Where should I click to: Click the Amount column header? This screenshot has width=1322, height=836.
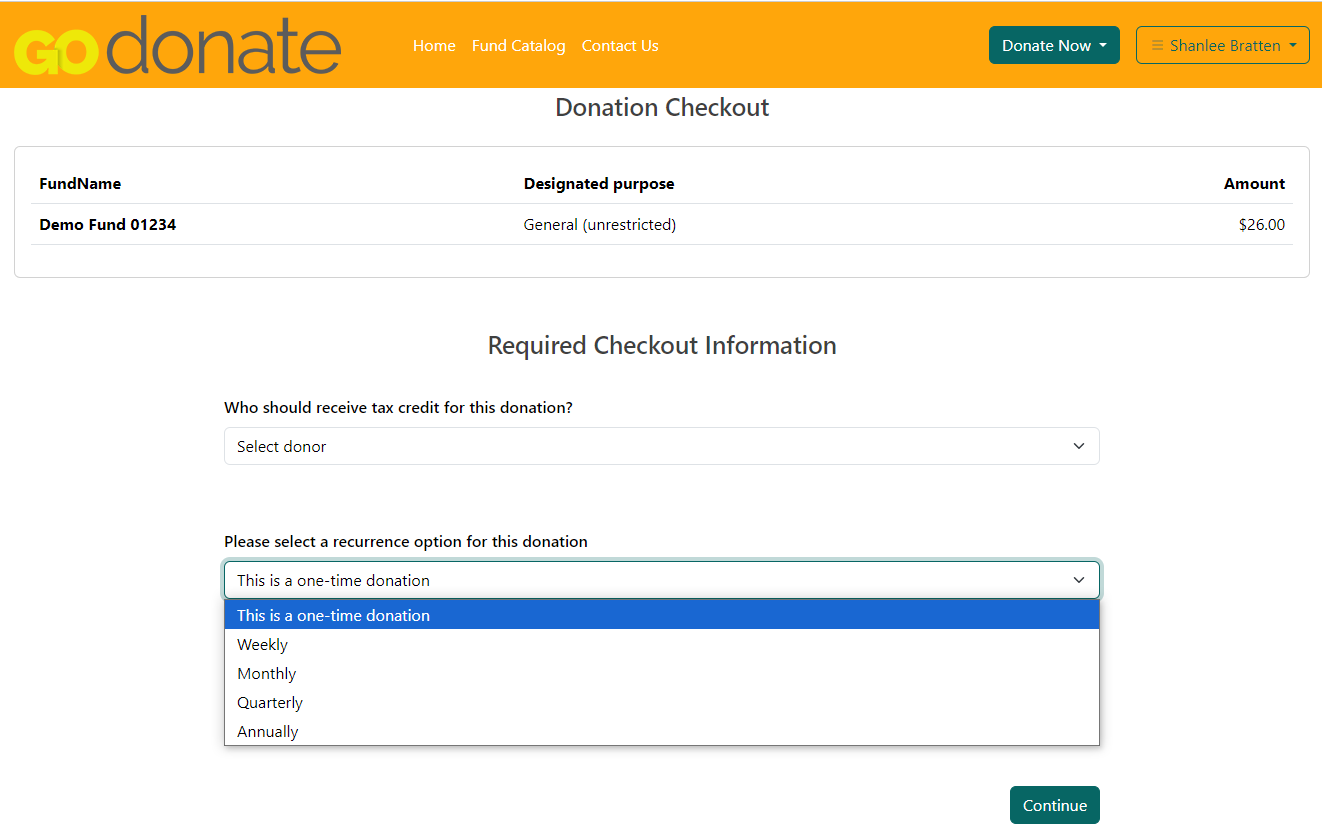[1254, 184]
